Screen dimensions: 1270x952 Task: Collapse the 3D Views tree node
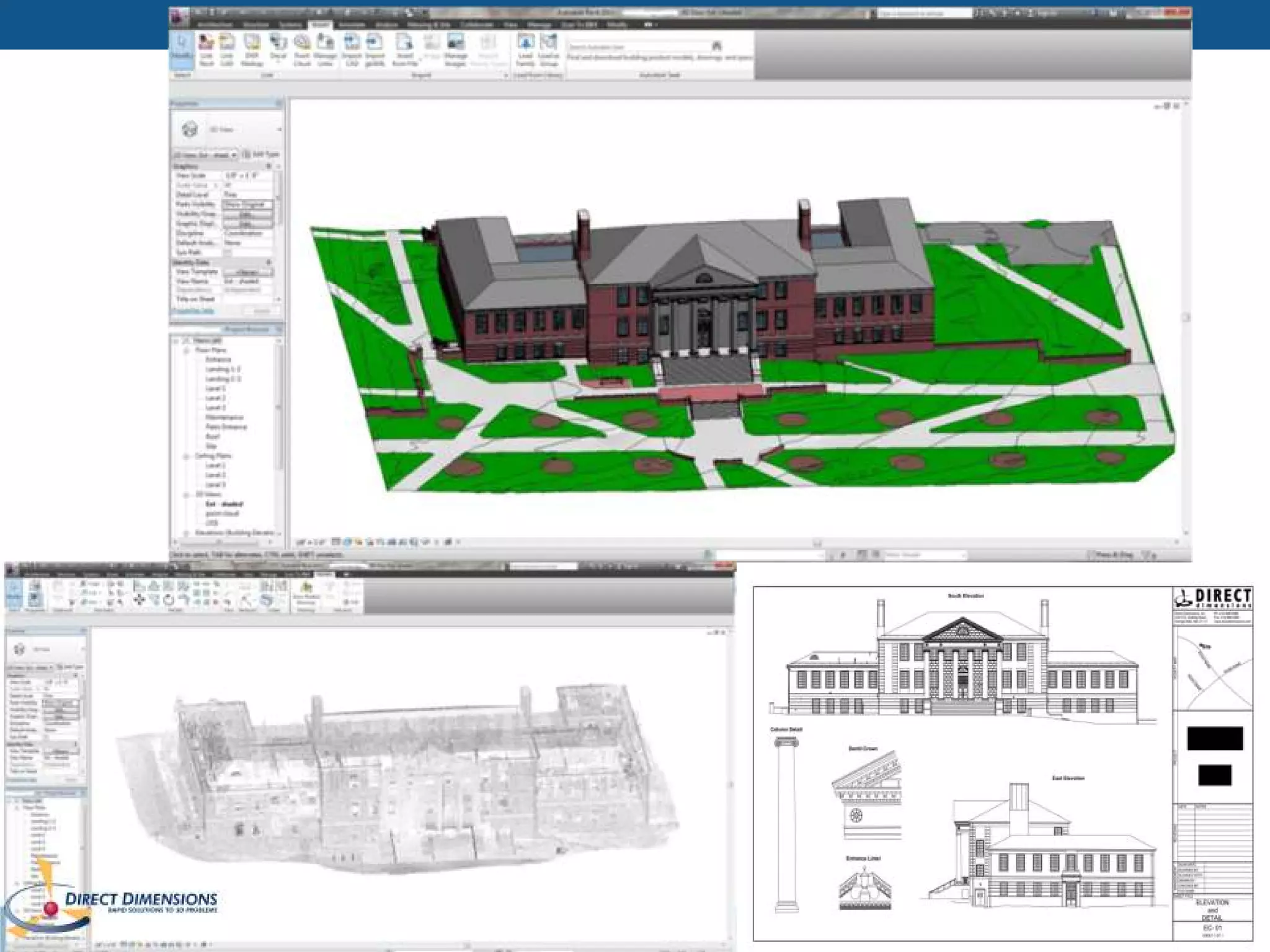(x=187, y=495)
